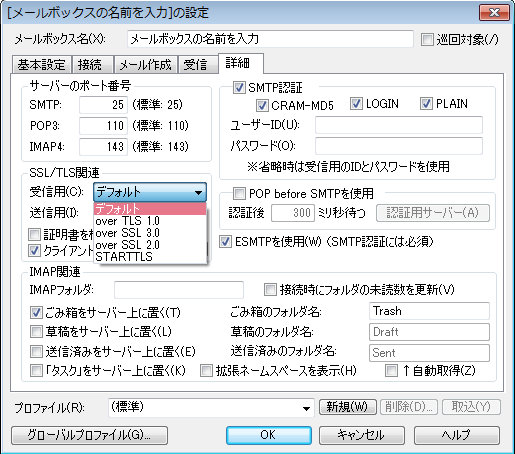Toggle LOGIN authentication checkbox
Screen dimensions: 515x454
point(356,104)
